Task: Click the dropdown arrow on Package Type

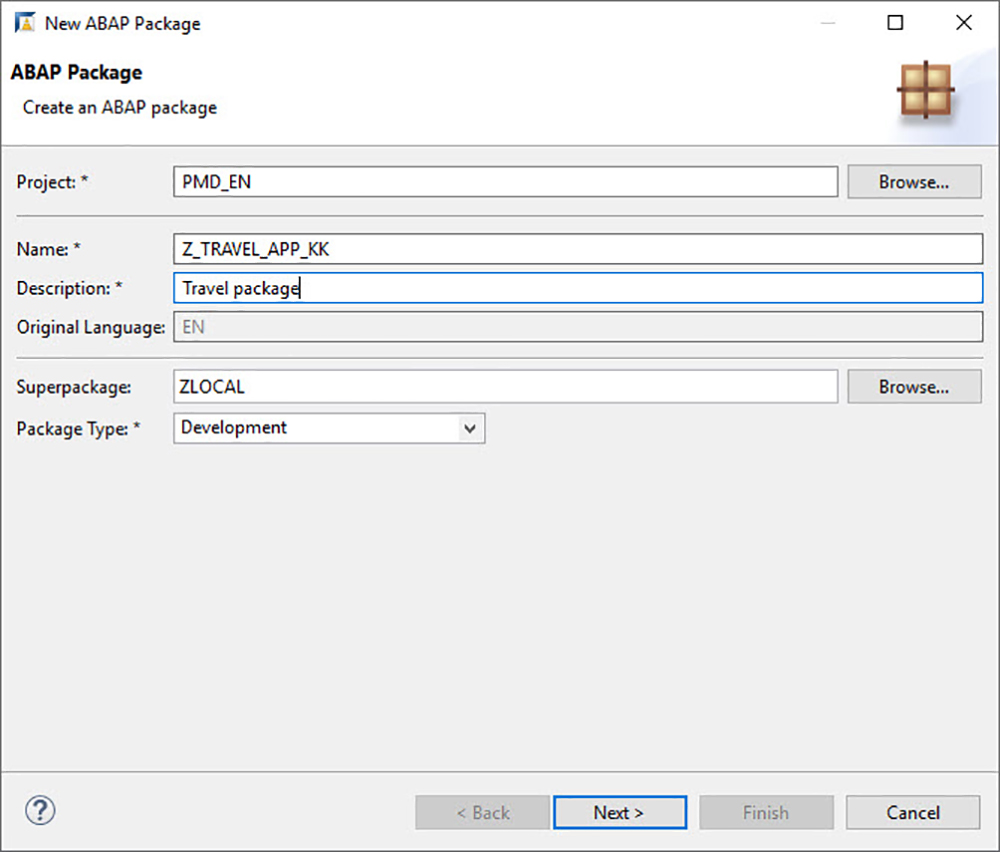Action: click(x=470, y=428)
